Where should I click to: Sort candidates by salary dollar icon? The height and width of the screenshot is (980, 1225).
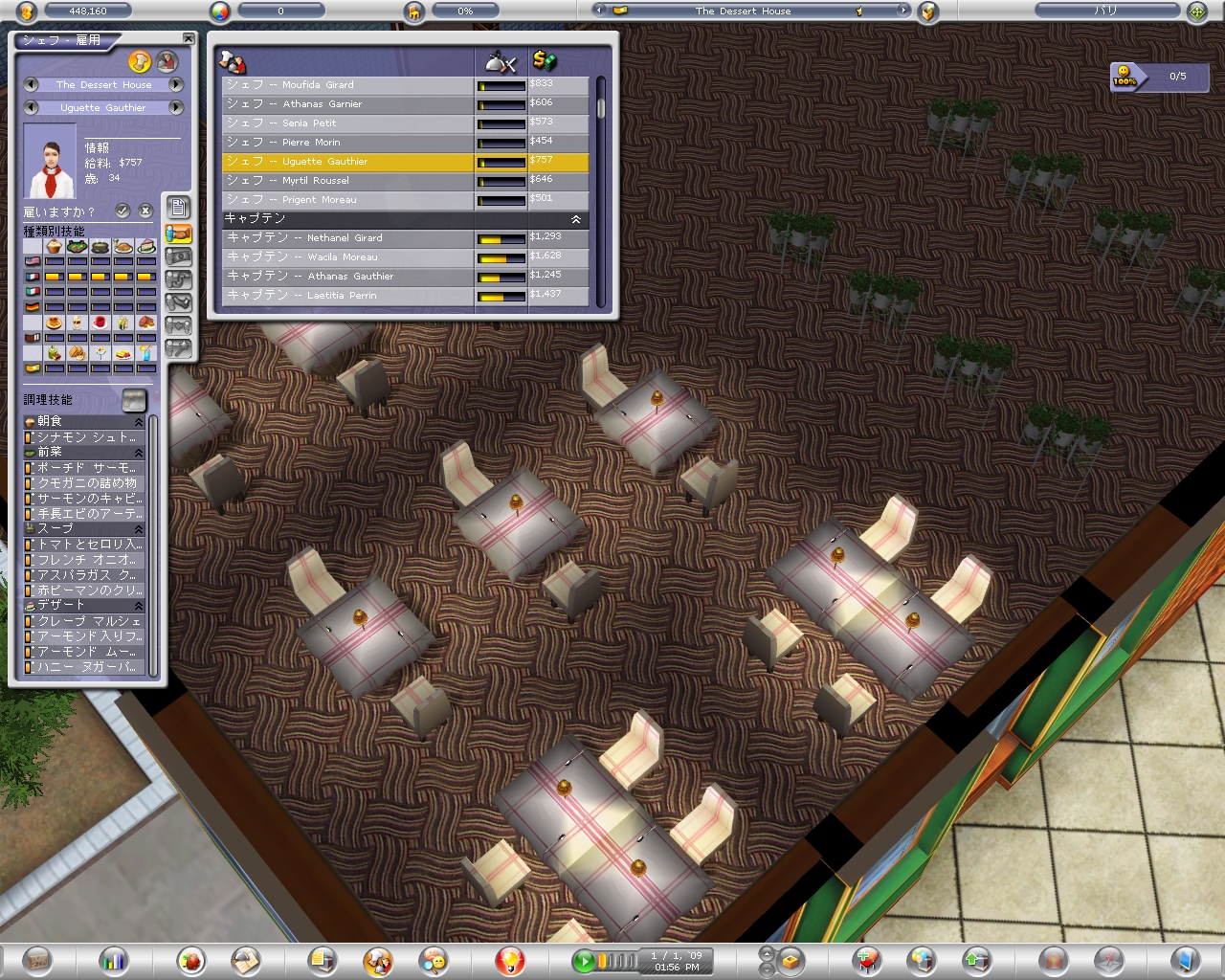point(545,60)
